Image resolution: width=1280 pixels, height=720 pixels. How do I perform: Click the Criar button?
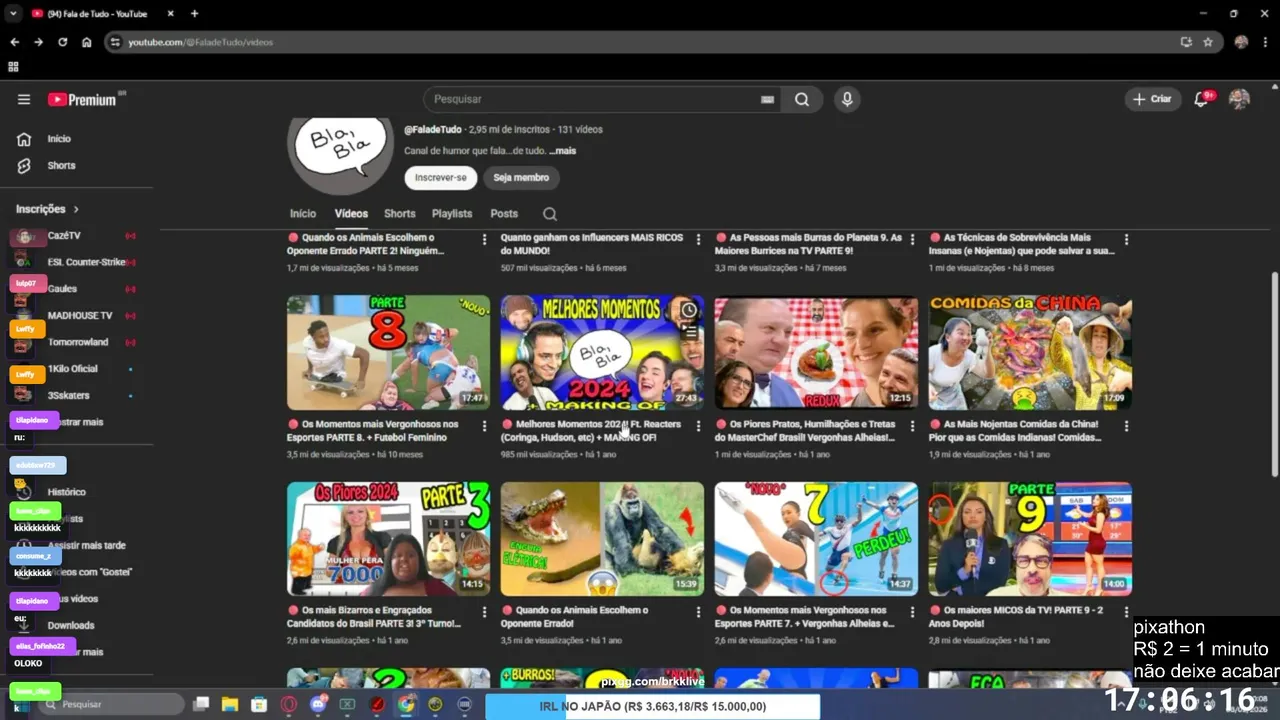[x=1152, y=99]
